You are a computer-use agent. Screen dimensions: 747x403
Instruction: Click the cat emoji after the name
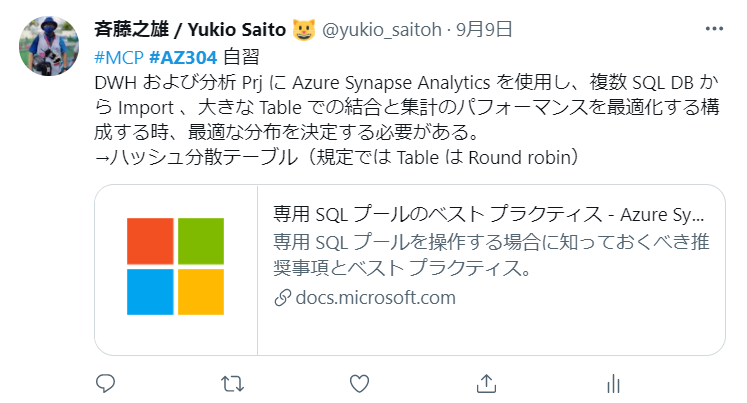(304, 30)
